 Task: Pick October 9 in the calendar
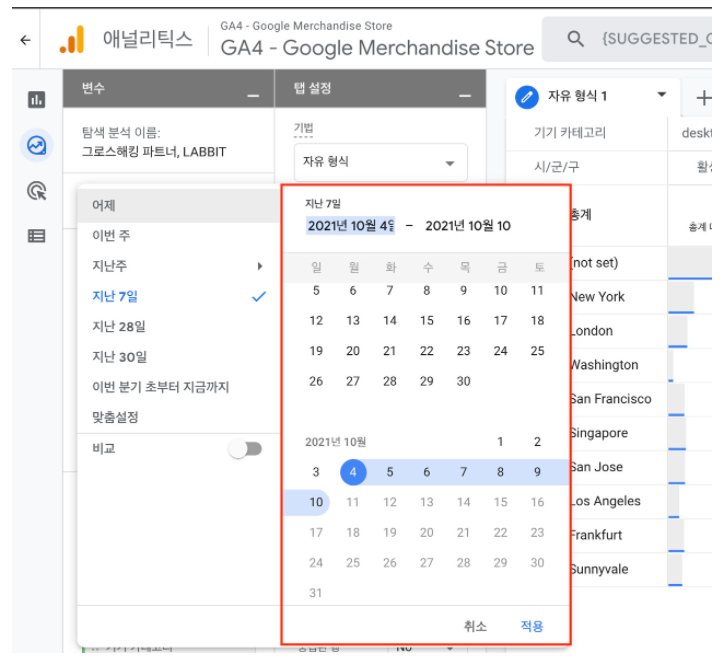tap(537, 472)
